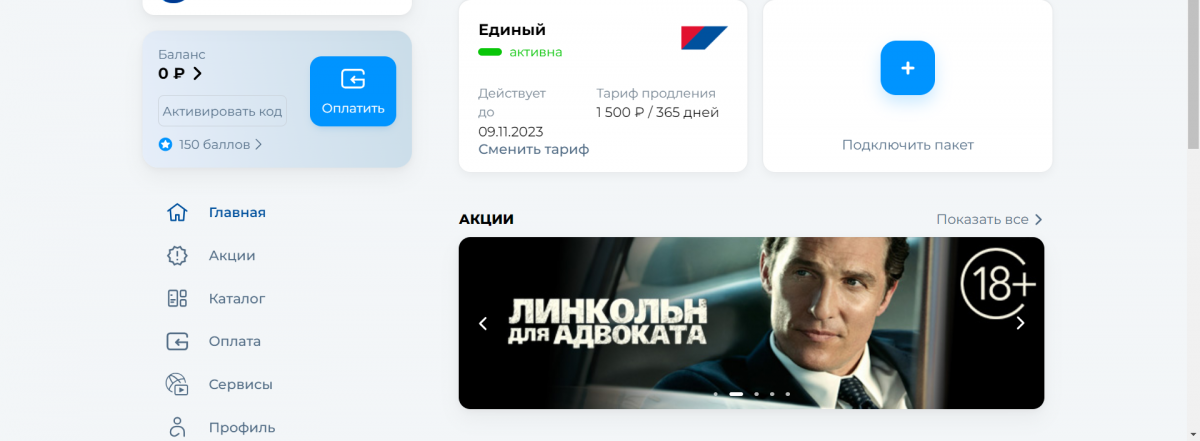Open the Сервисы icon in sidebar
Viewport: 1200px width, 441px height.
(x=177, y=384)
